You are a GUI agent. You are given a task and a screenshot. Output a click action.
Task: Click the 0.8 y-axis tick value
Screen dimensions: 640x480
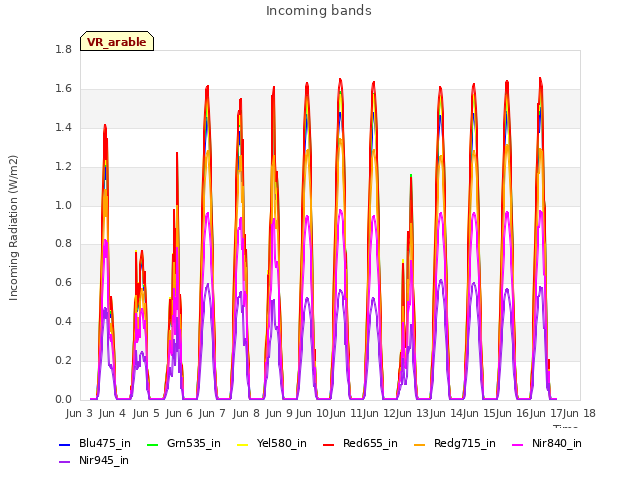tap(63, 244)
